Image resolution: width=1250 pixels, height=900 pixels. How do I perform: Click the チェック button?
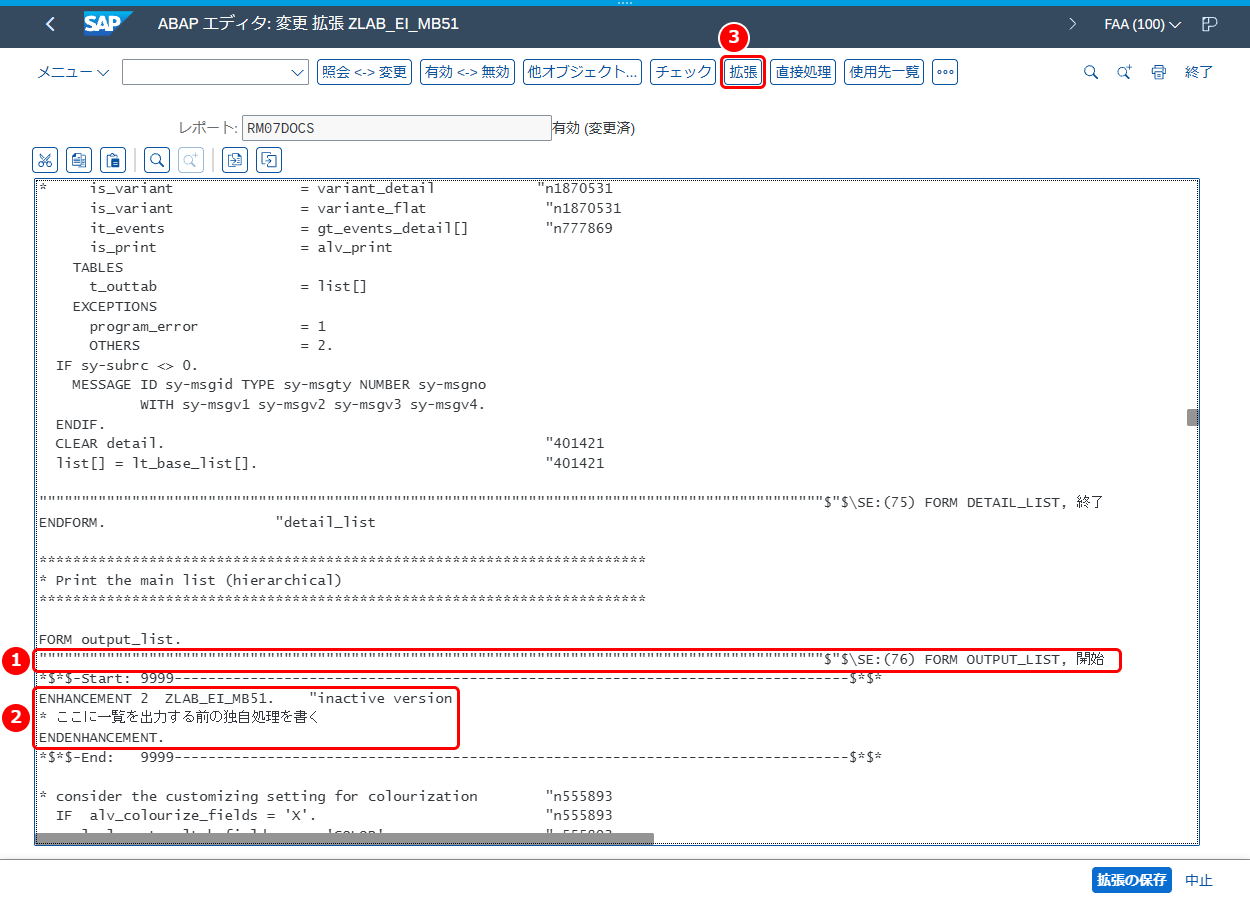[x=682, y=72]
